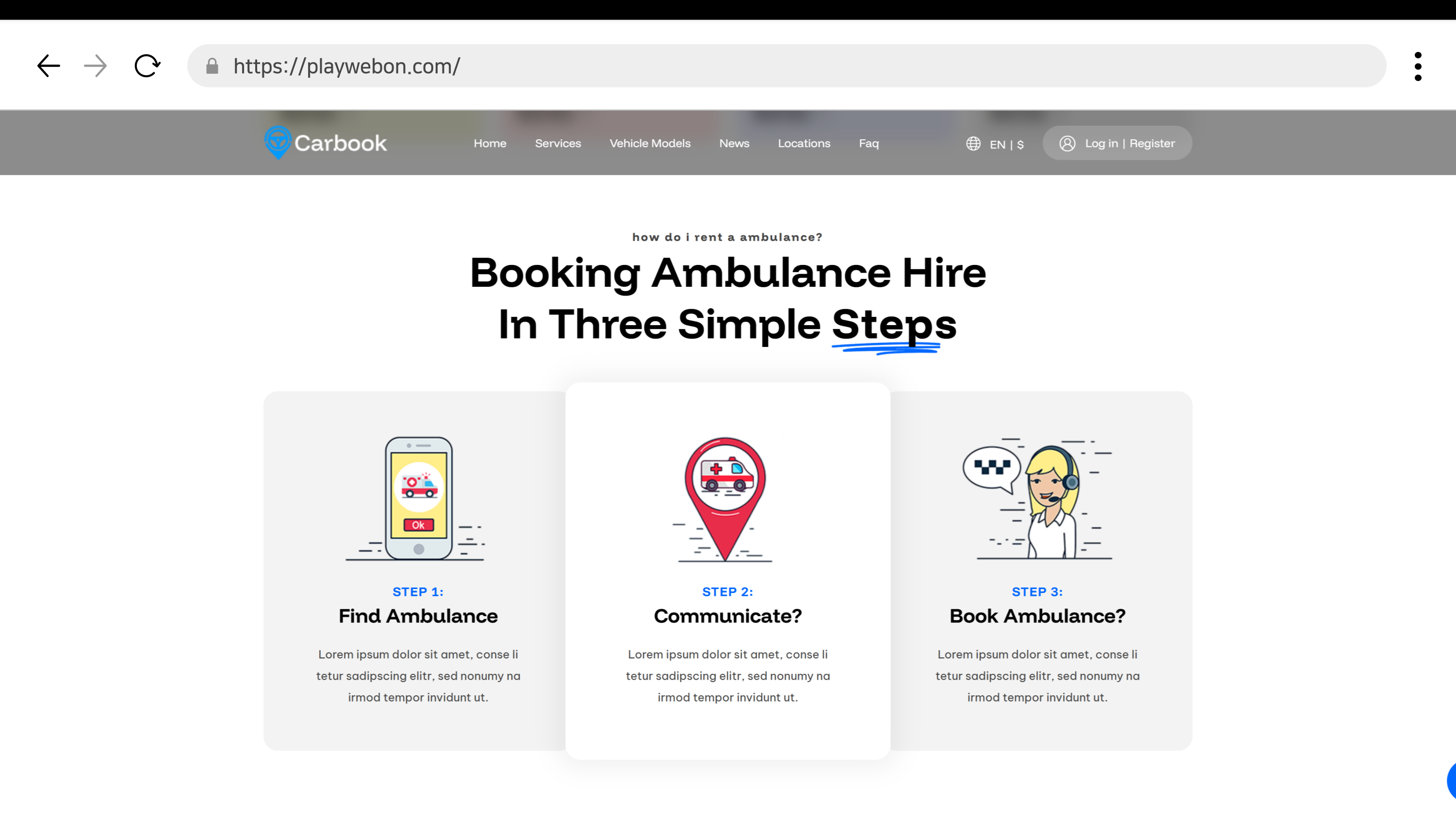Click the user account avatar icon

point(1066,144)
